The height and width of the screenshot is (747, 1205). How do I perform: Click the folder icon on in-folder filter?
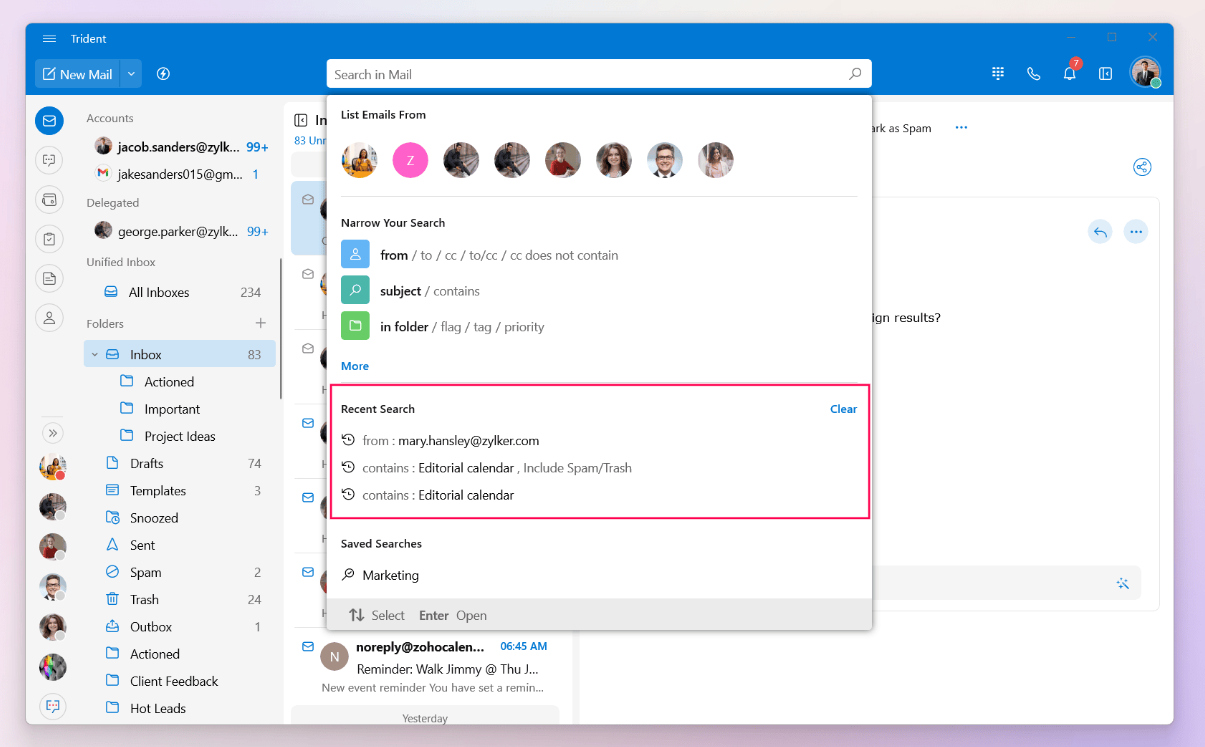click(x=355, y=327)
